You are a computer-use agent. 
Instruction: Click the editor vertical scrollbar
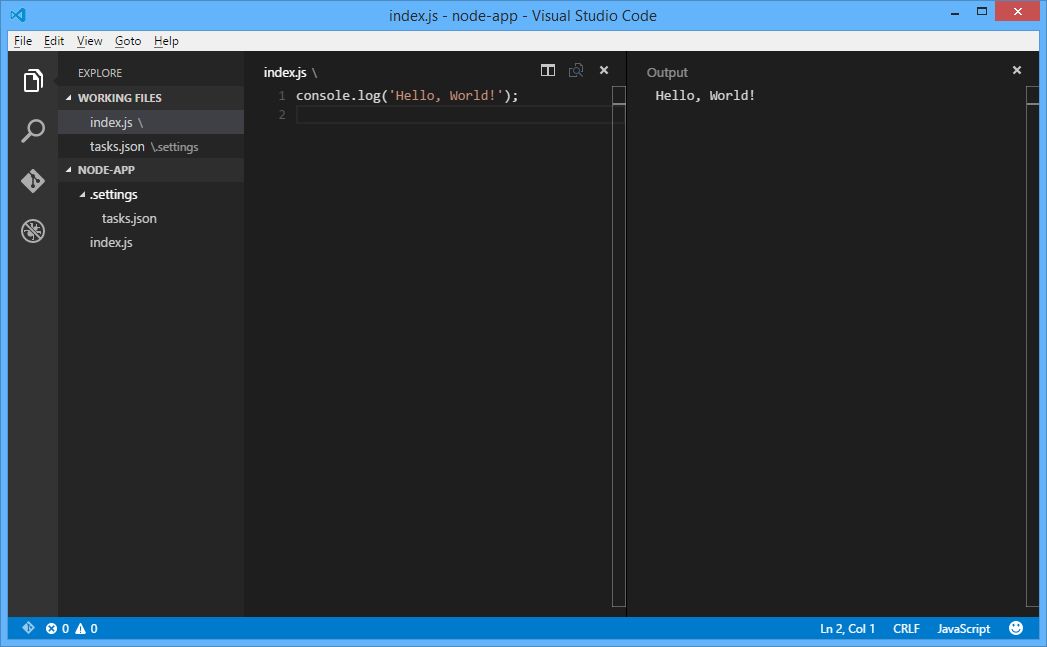pyautogui.click(x=619, y=347)
